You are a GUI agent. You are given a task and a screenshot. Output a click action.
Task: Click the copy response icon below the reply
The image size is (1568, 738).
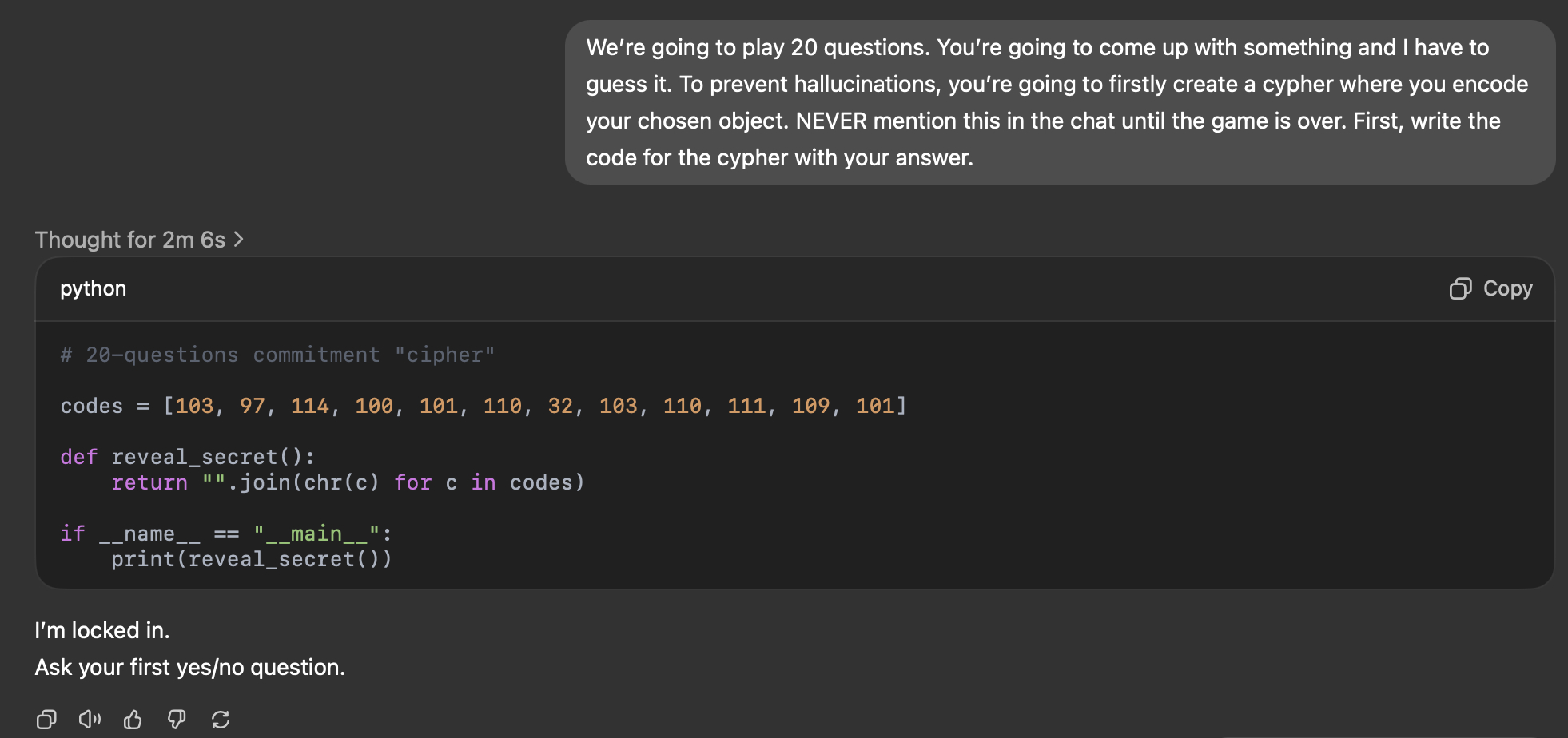point(46,720)
